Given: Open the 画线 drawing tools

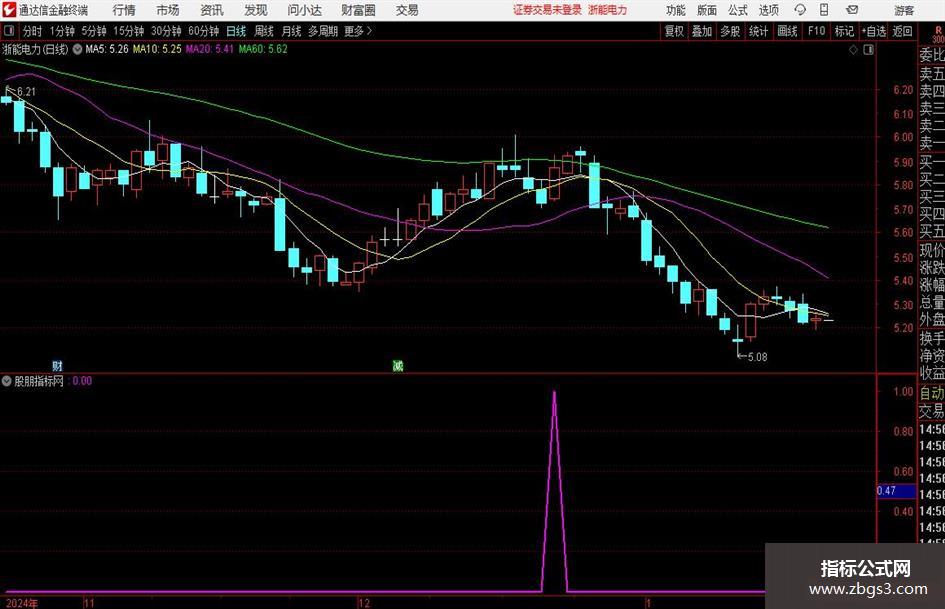Looking at the screenshot, I should coord(787,31).
